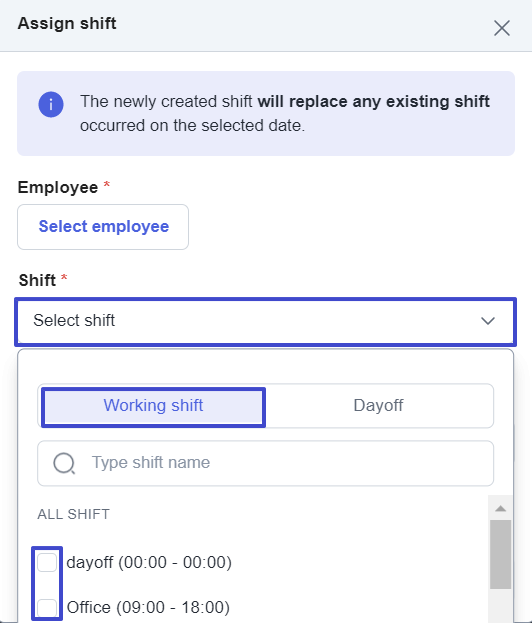Click the Type shift name search field
This screenshot has width=532, height=623.
(x=265, y=463)
